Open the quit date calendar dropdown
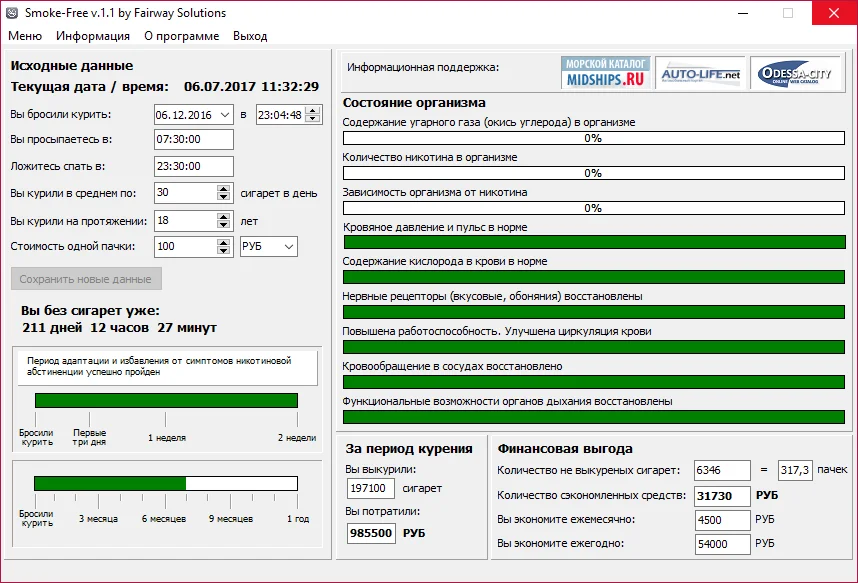858x583 pixels. [x=223, y=114]
